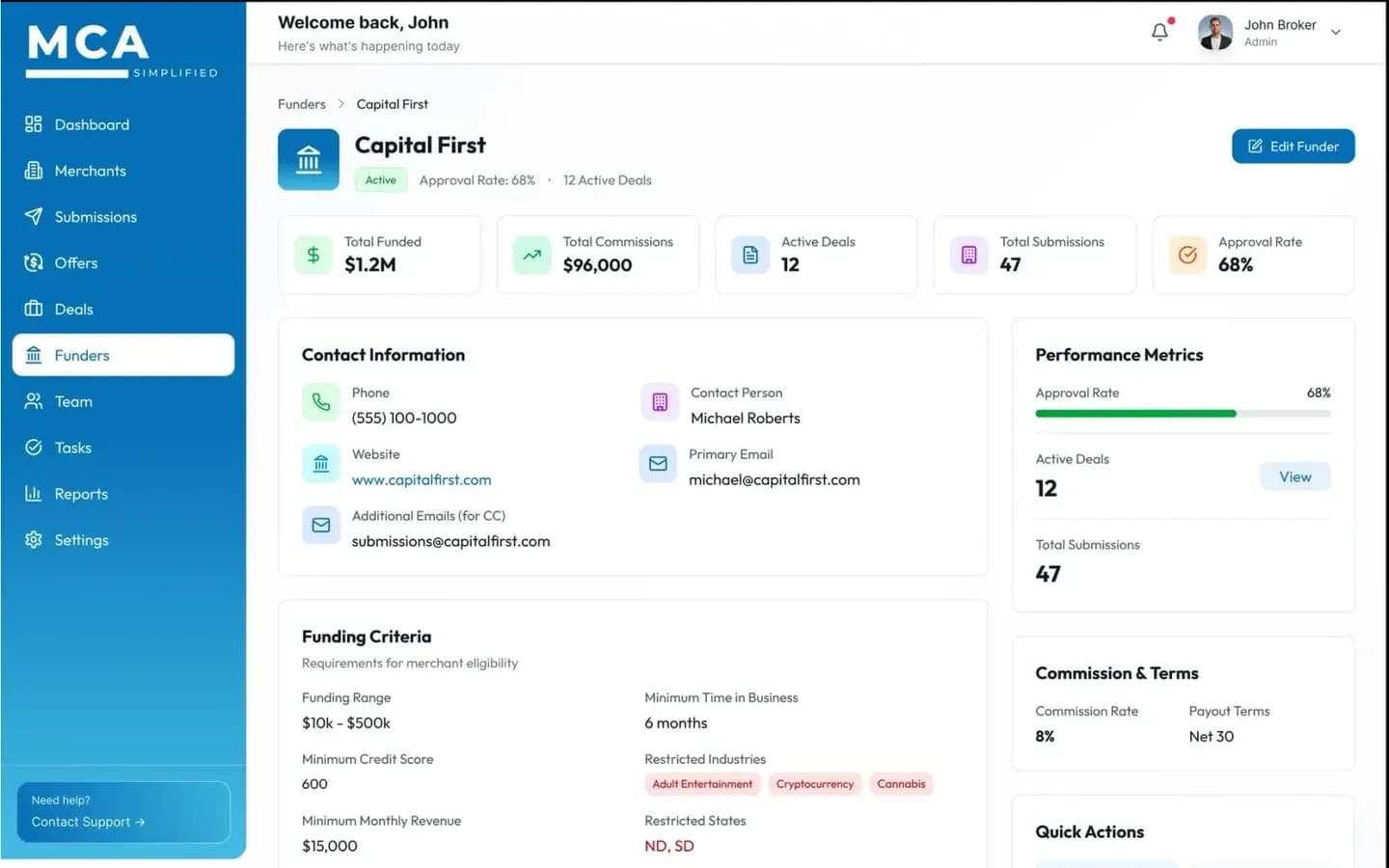Click the Offers dollar icon in sidebar
The height and width of the screenshot is (868, 1389).
pyautogui.click(x=34, y=262)
